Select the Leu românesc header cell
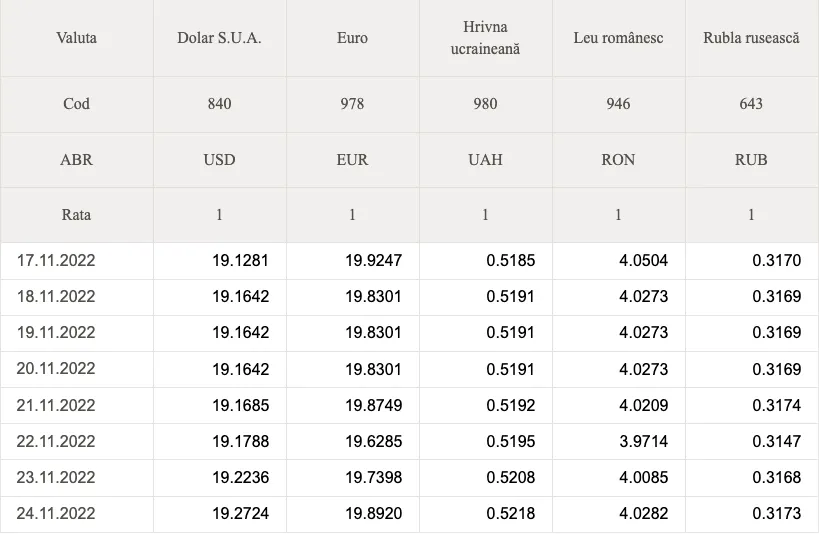The height and width of the screenshot is (534, 819). [x=618, y=38]
